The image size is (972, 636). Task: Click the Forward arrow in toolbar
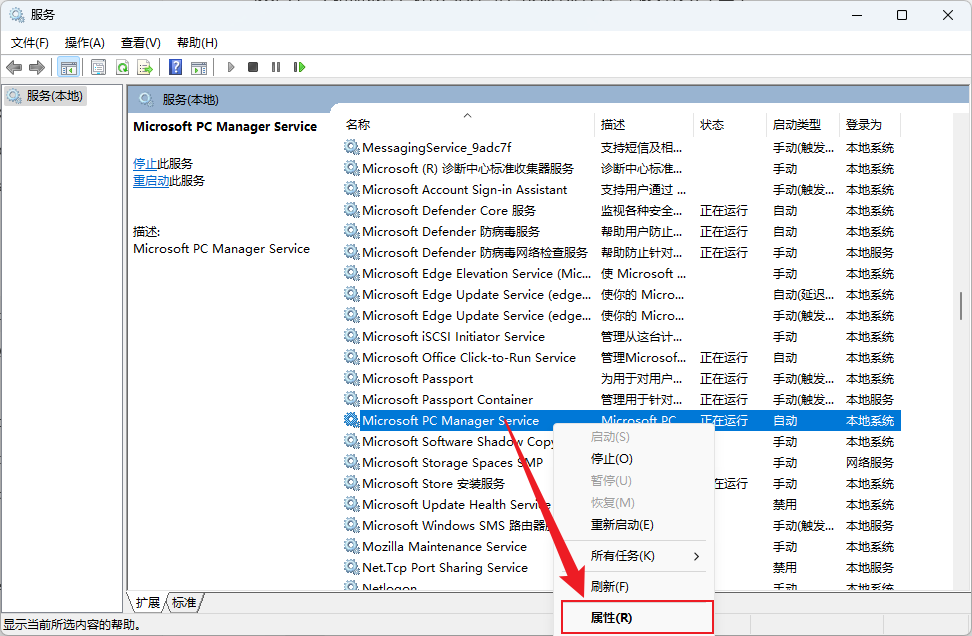[x=37, y=67]
